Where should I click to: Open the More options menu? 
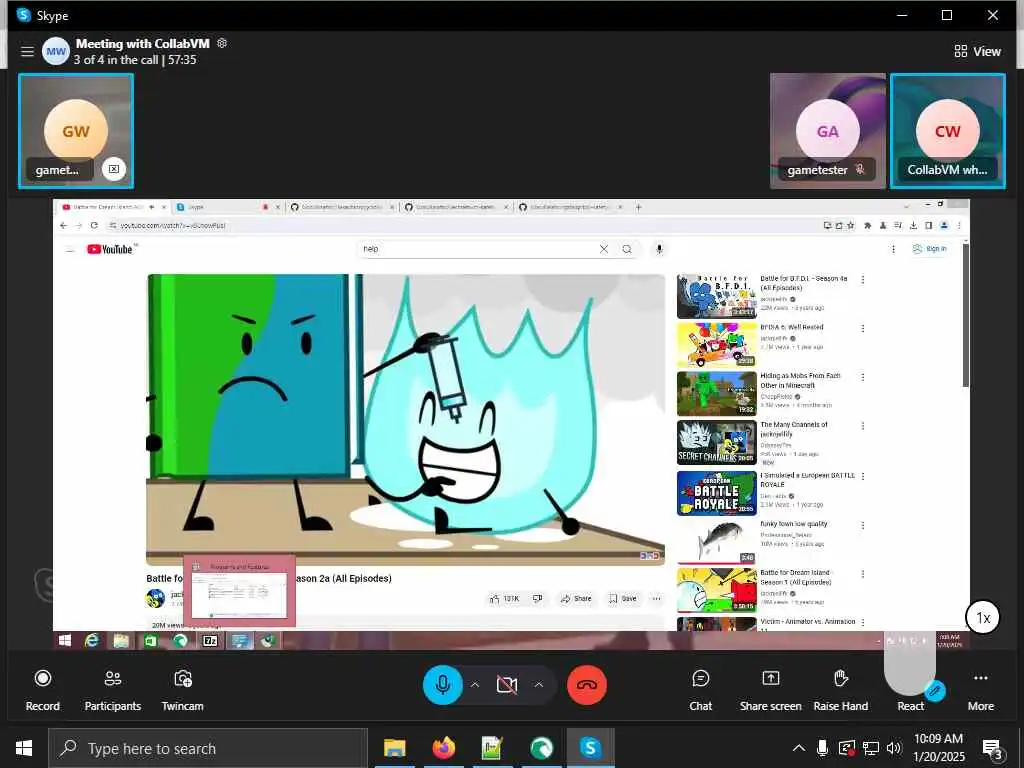[x=980, y=690]
